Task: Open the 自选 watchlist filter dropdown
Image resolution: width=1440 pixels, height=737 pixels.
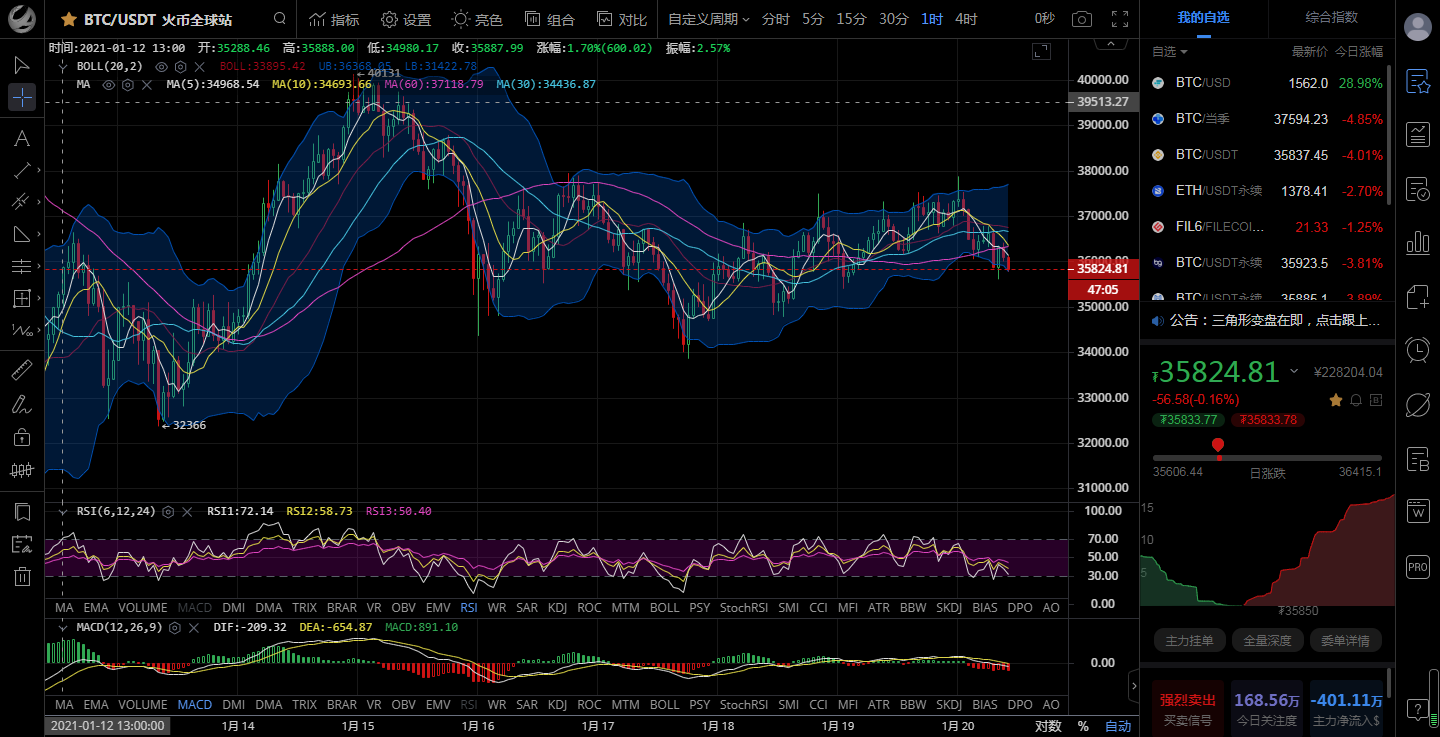Action: coord(1170,51)
